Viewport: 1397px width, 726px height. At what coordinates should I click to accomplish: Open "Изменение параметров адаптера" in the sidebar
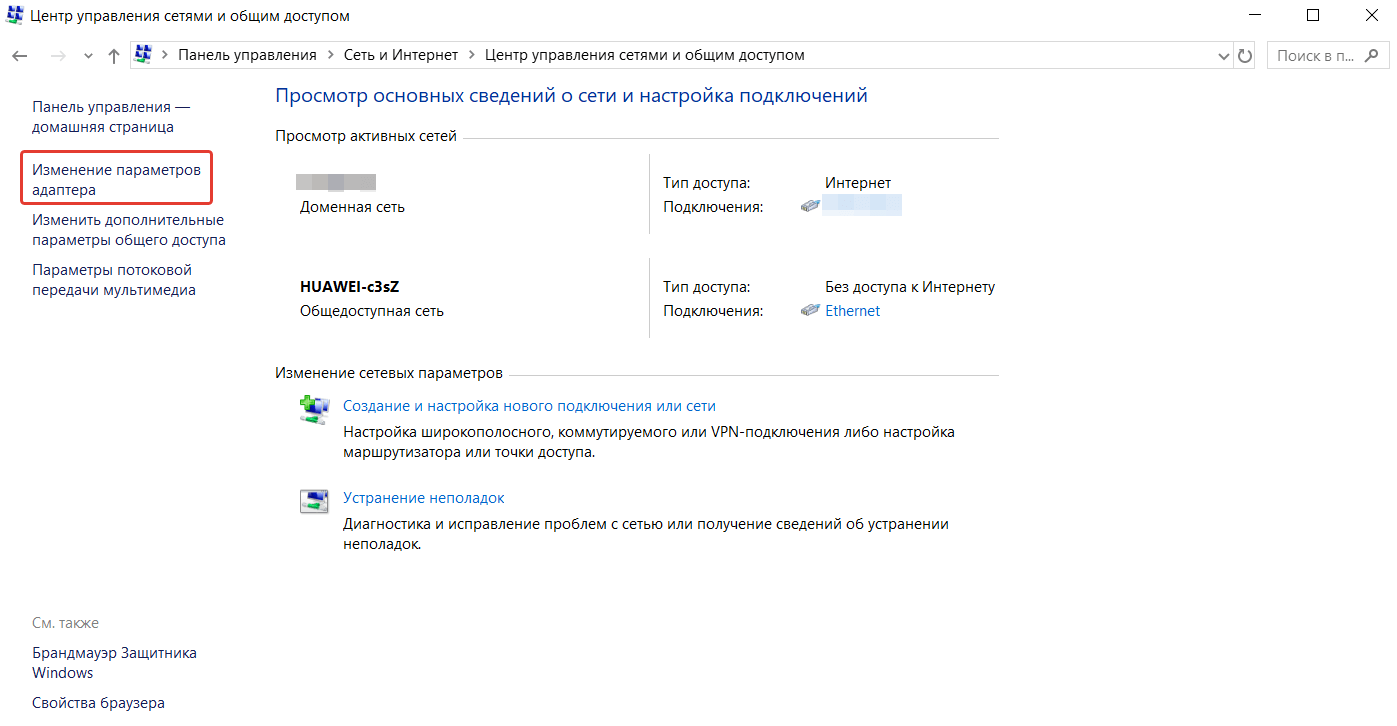(116, 180)
